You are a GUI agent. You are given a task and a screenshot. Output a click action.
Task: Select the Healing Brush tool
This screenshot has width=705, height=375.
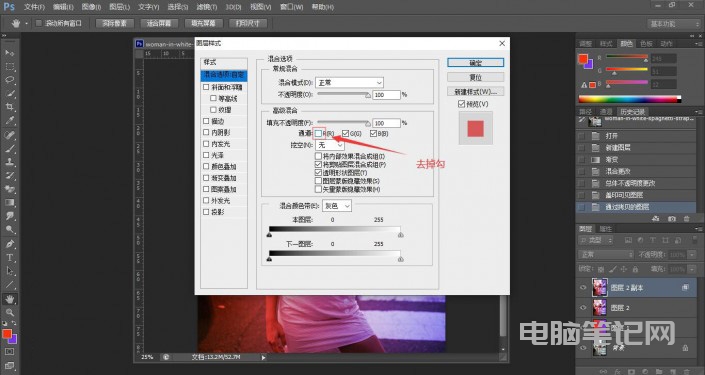[9, 135]
